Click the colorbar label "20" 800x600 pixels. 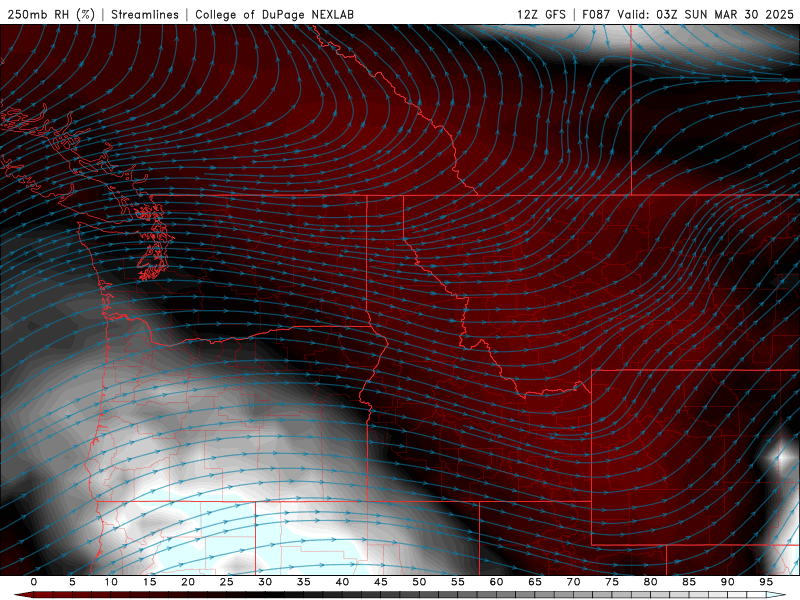click(x=188, y=582)
